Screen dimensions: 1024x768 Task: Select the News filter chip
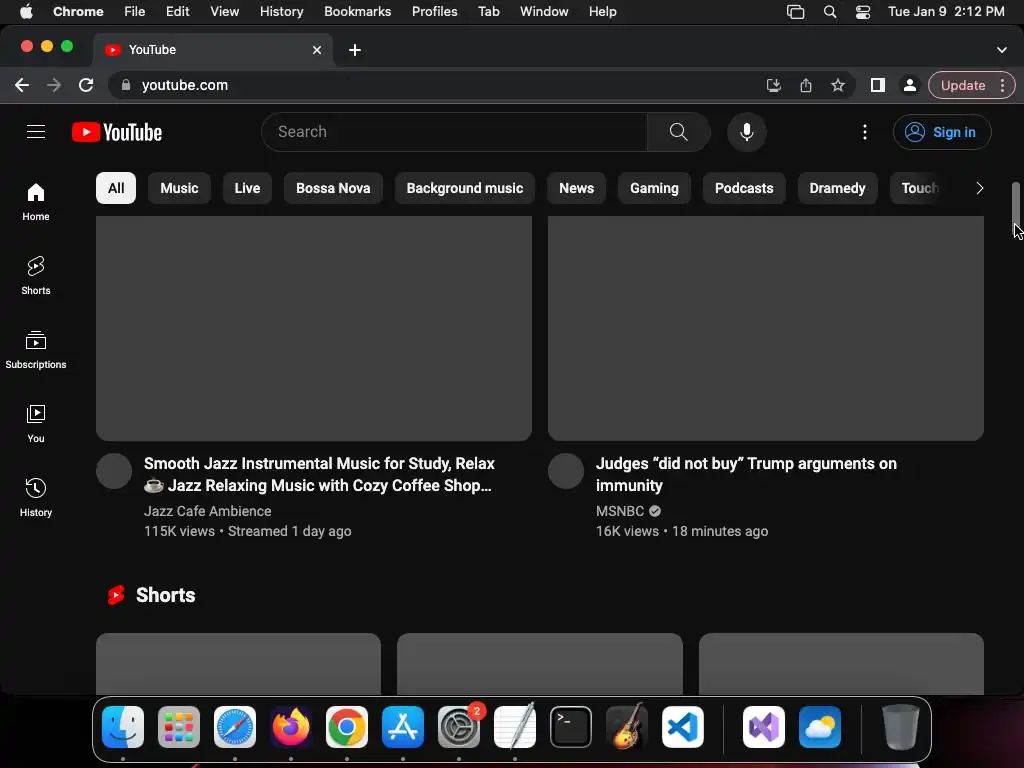click(576, 188)
